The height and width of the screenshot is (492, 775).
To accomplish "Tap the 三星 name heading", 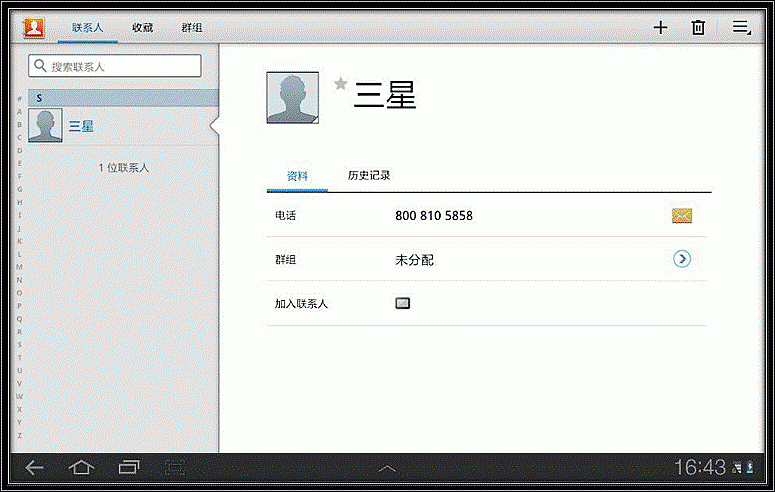I will click(x=385, y=95).
